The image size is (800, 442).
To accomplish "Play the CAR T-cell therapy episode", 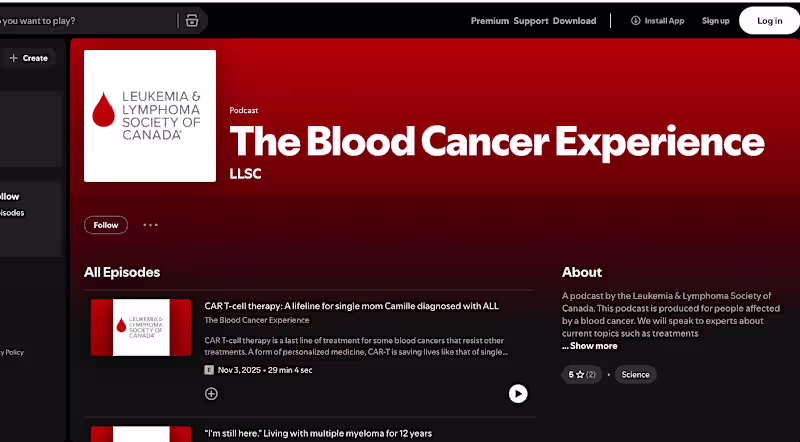I will click(x=518, y=394).
